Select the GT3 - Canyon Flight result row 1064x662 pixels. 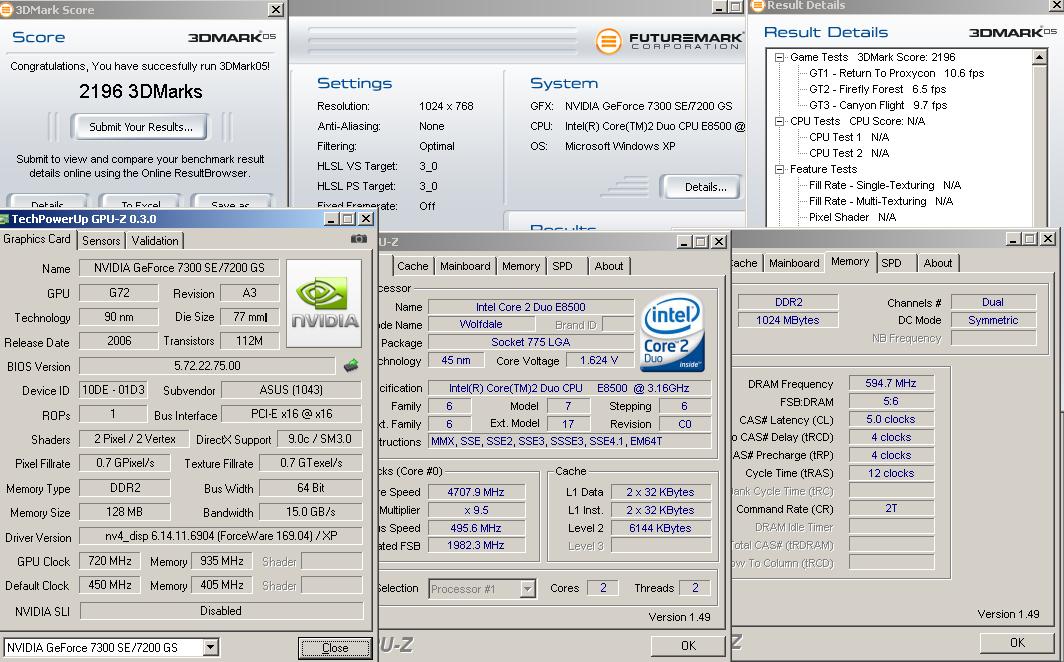click(878, 105)
